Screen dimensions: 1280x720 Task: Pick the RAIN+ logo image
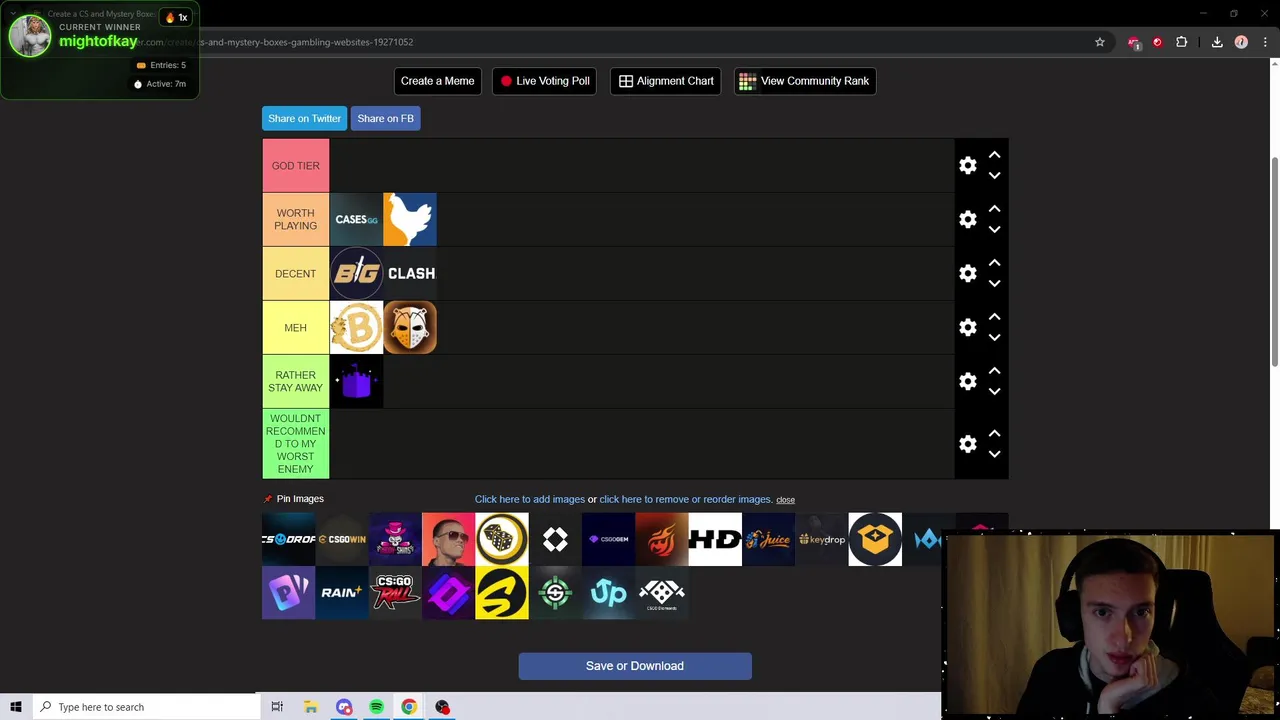pyautogui.click(x=342, y=593)
